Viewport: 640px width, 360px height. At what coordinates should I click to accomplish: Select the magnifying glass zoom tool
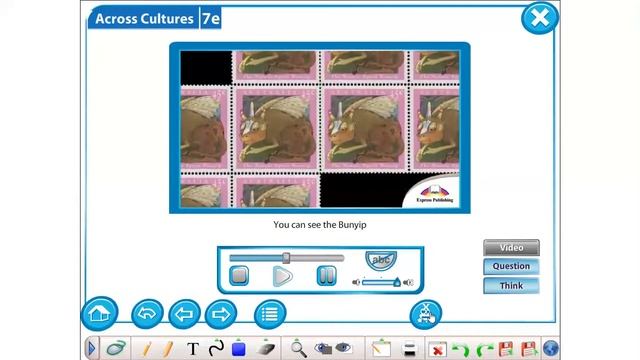click(x=298, y=349)
